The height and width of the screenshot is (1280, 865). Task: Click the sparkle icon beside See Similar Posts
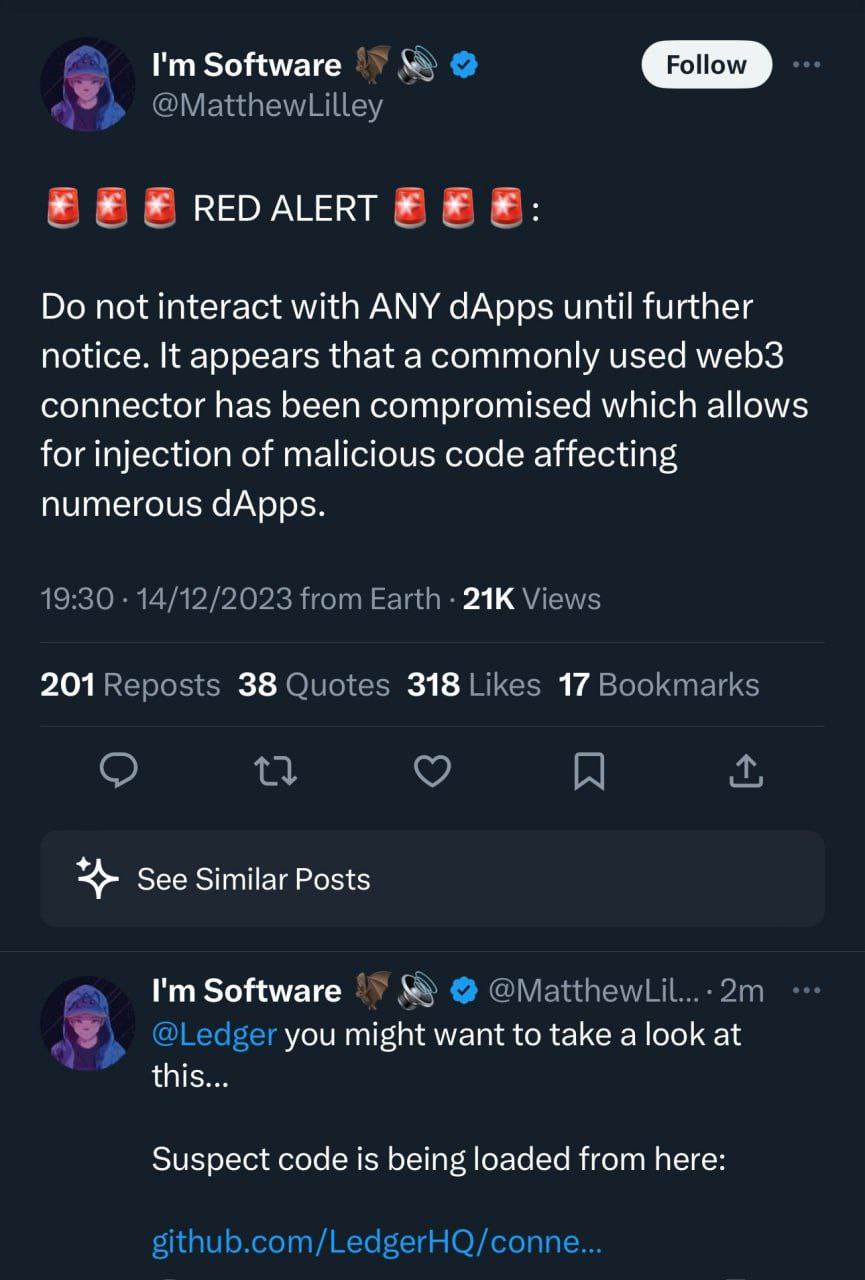[98, 878]
